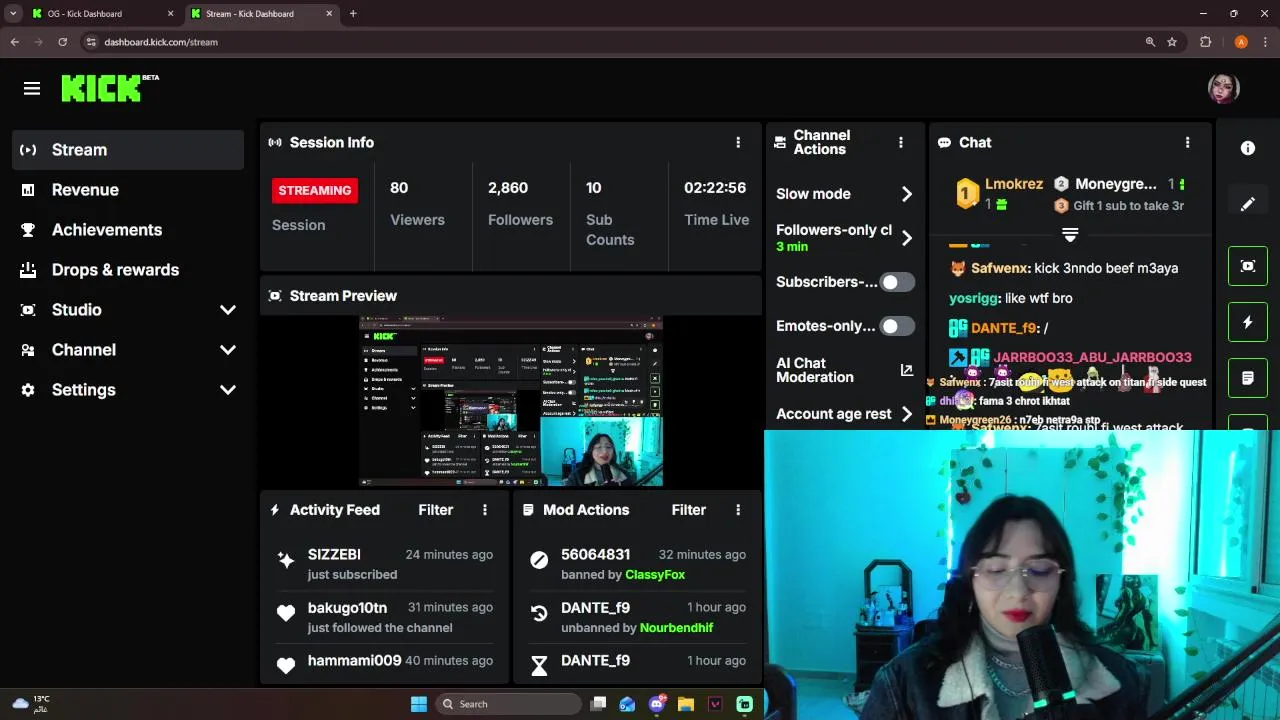Expand the Studio sidebar section
The width and height of the screenshot is (1280, 720).
[228, 310]
